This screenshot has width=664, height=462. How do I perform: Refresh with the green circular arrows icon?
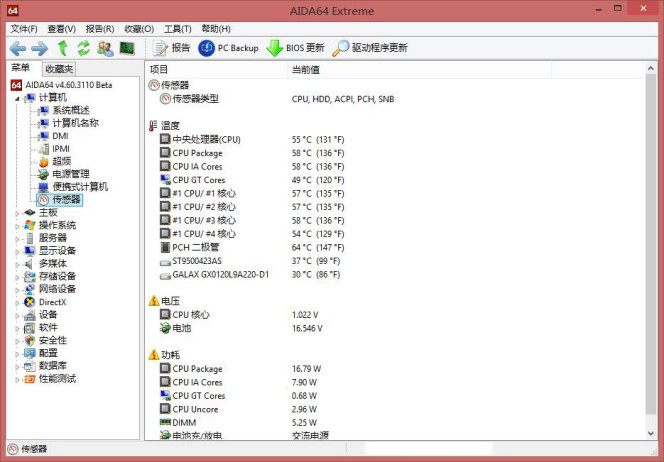pyautogui.click(x=84, y=48)
